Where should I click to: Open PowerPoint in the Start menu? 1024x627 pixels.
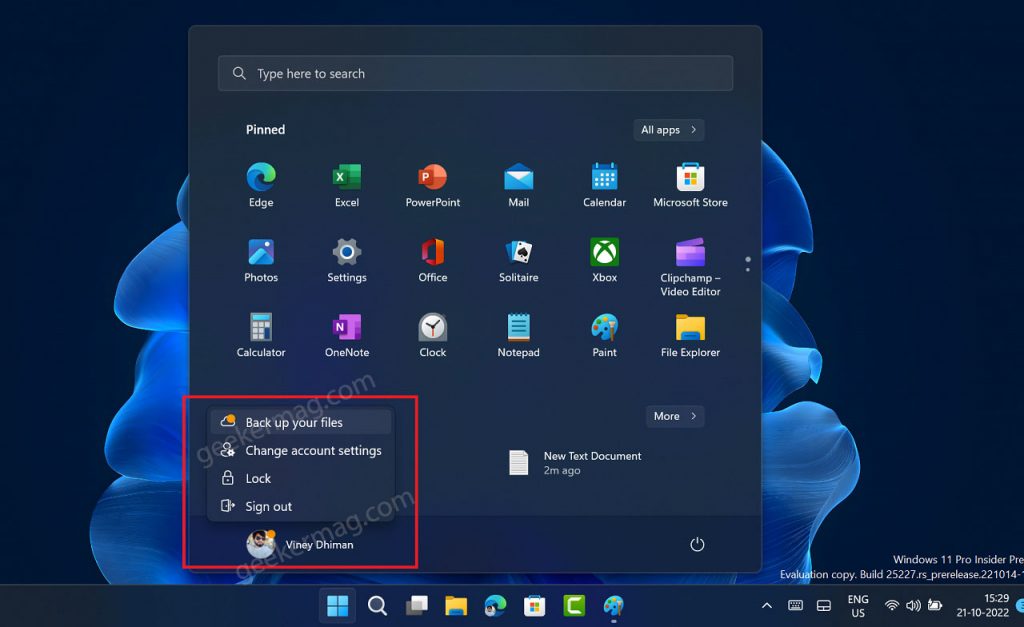(x=432, y=185)
